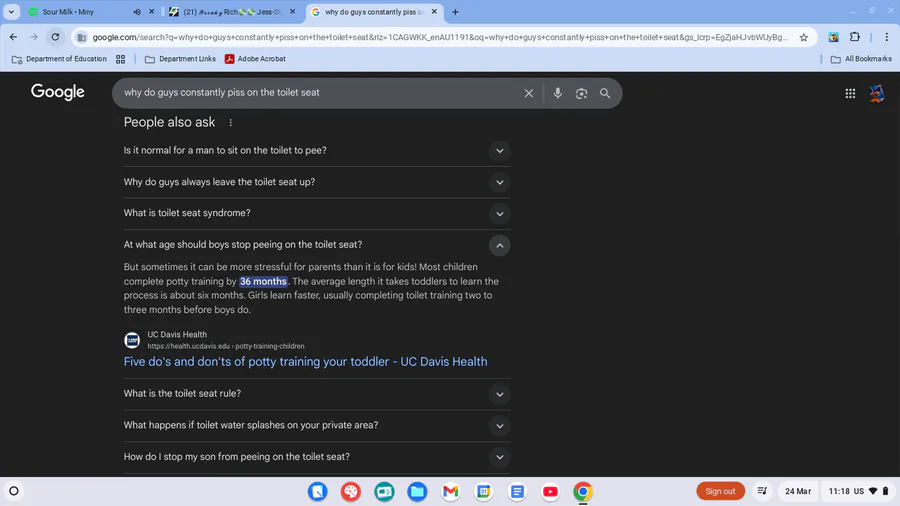Switch to the Sour Milk - Miny tab
The height and width of the screenshot is (506, 900).
(x=80, y=12)
